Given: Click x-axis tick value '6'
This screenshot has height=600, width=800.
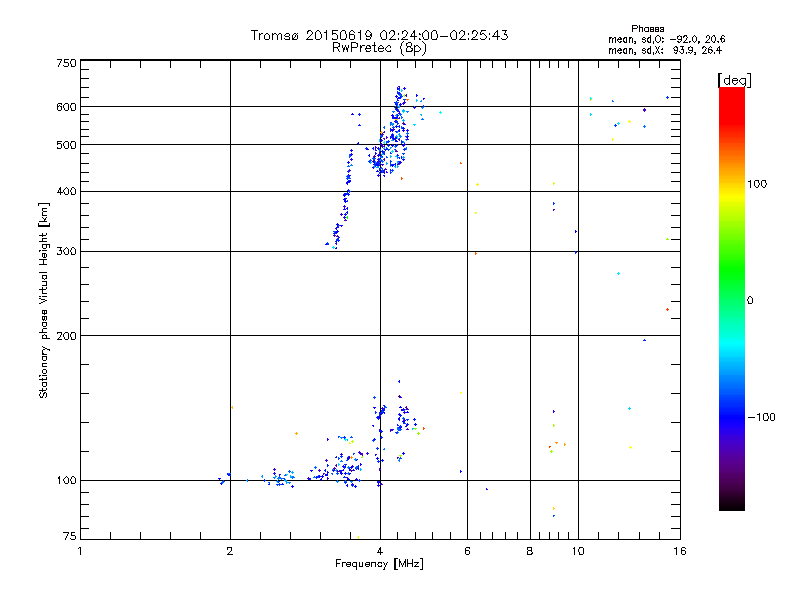Looking at the screenshot, I should click(467, 551).
